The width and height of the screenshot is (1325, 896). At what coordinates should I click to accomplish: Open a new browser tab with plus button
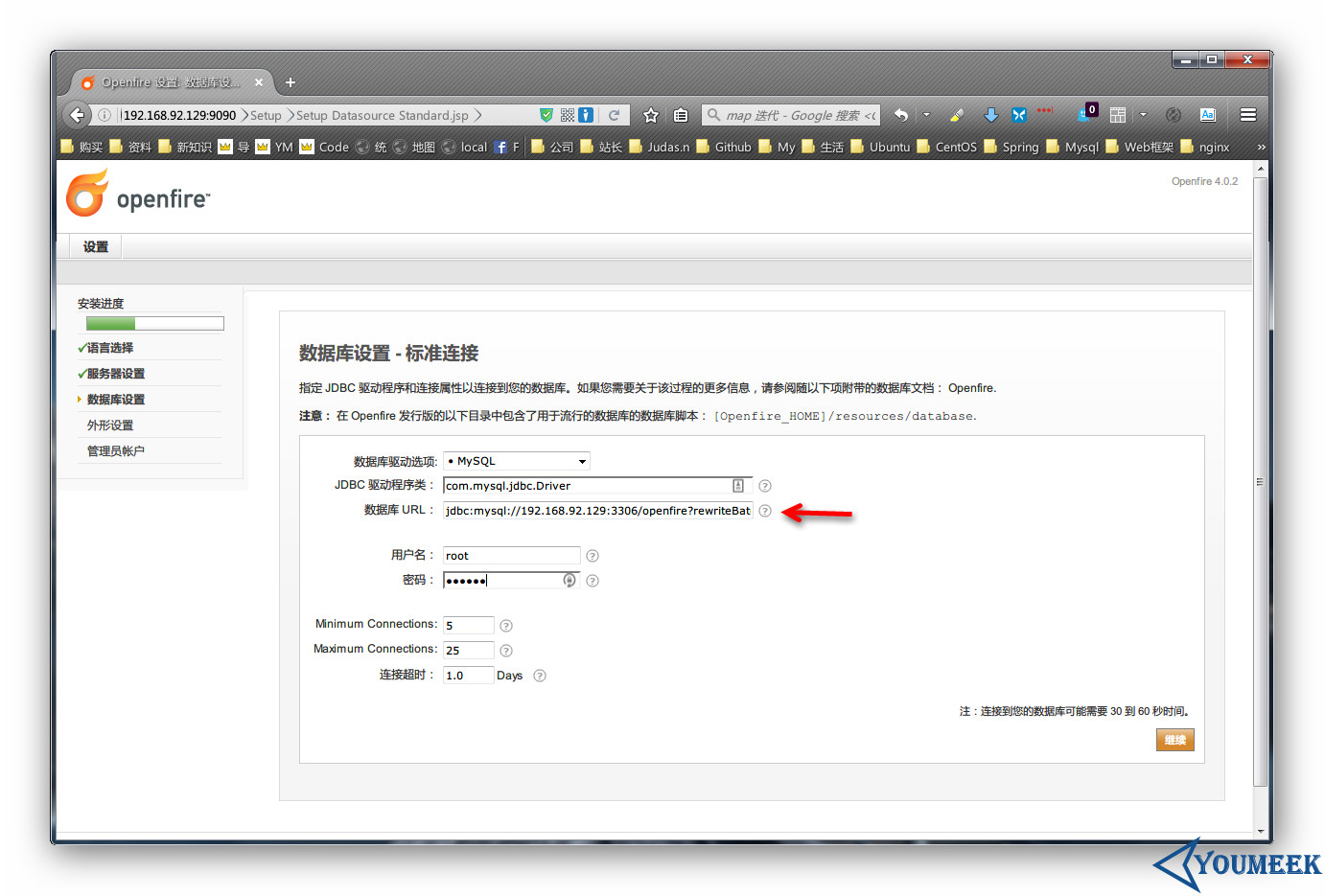tap(291, 82)
